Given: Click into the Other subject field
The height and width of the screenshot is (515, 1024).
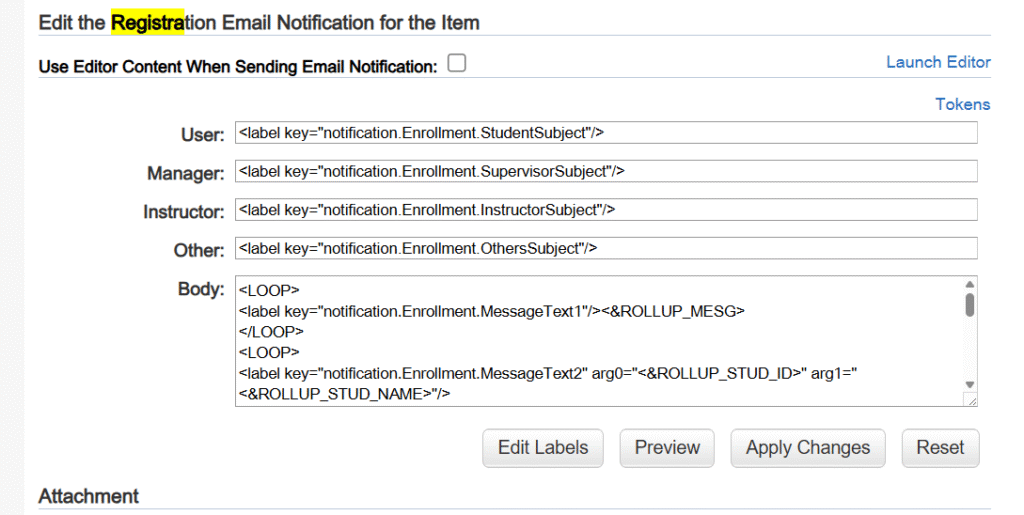Looking at the screenshot, I should click(x=605, y=248).
